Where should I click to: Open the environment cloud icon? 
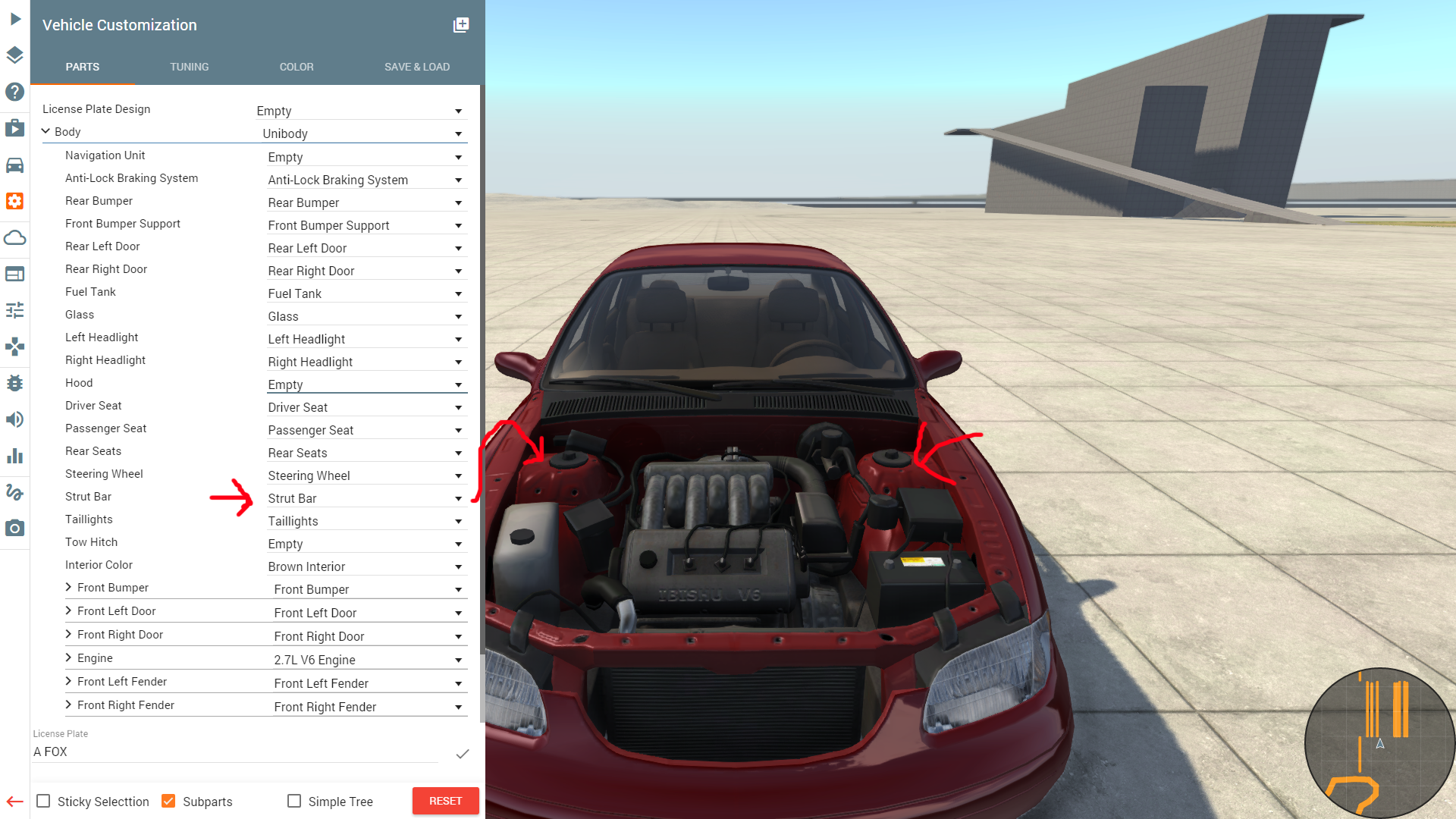click(x=14, y=237)
